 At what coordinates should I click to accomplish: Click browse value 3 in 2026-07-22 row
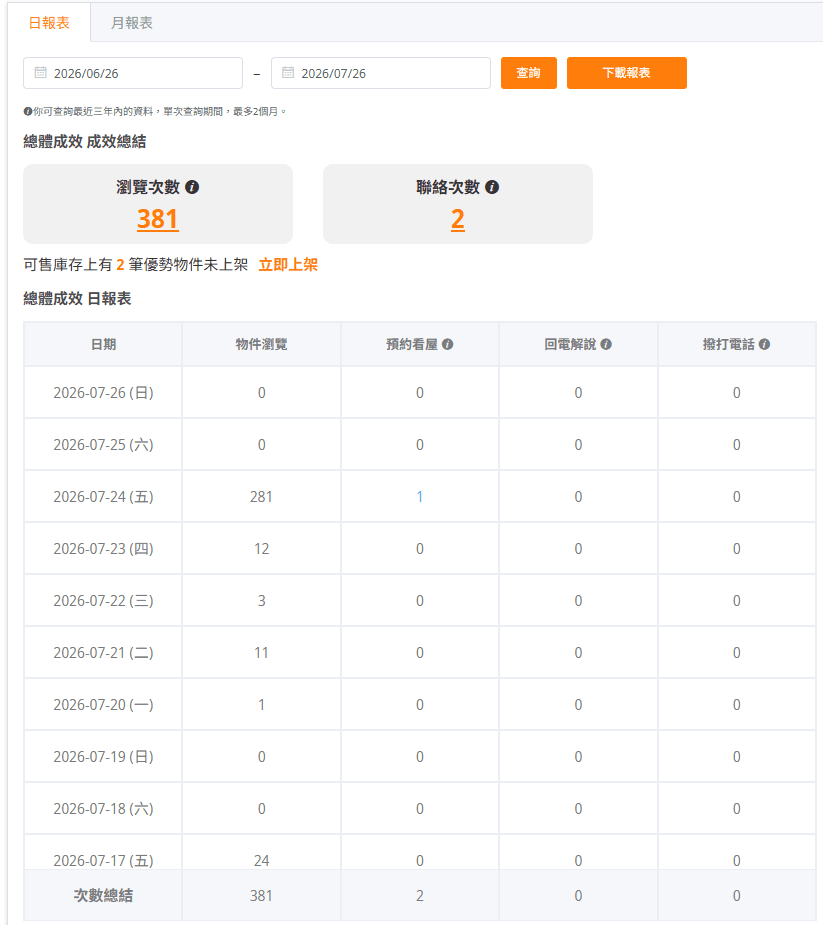click(x=261, y=601)
